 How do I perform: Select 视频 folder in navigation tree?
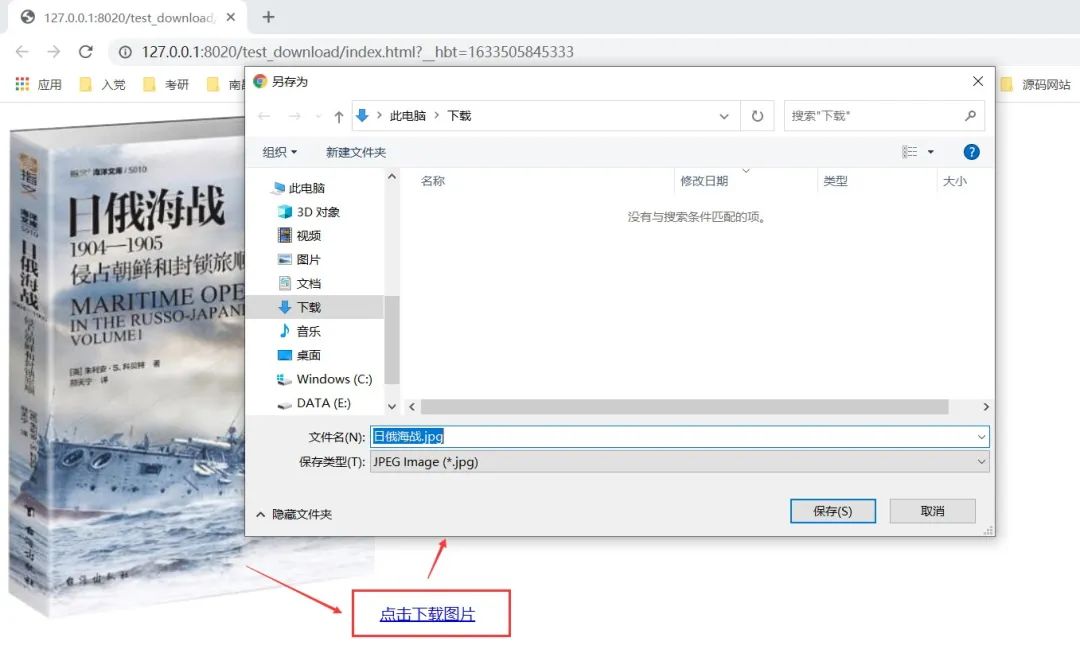[x=300, y=235]
